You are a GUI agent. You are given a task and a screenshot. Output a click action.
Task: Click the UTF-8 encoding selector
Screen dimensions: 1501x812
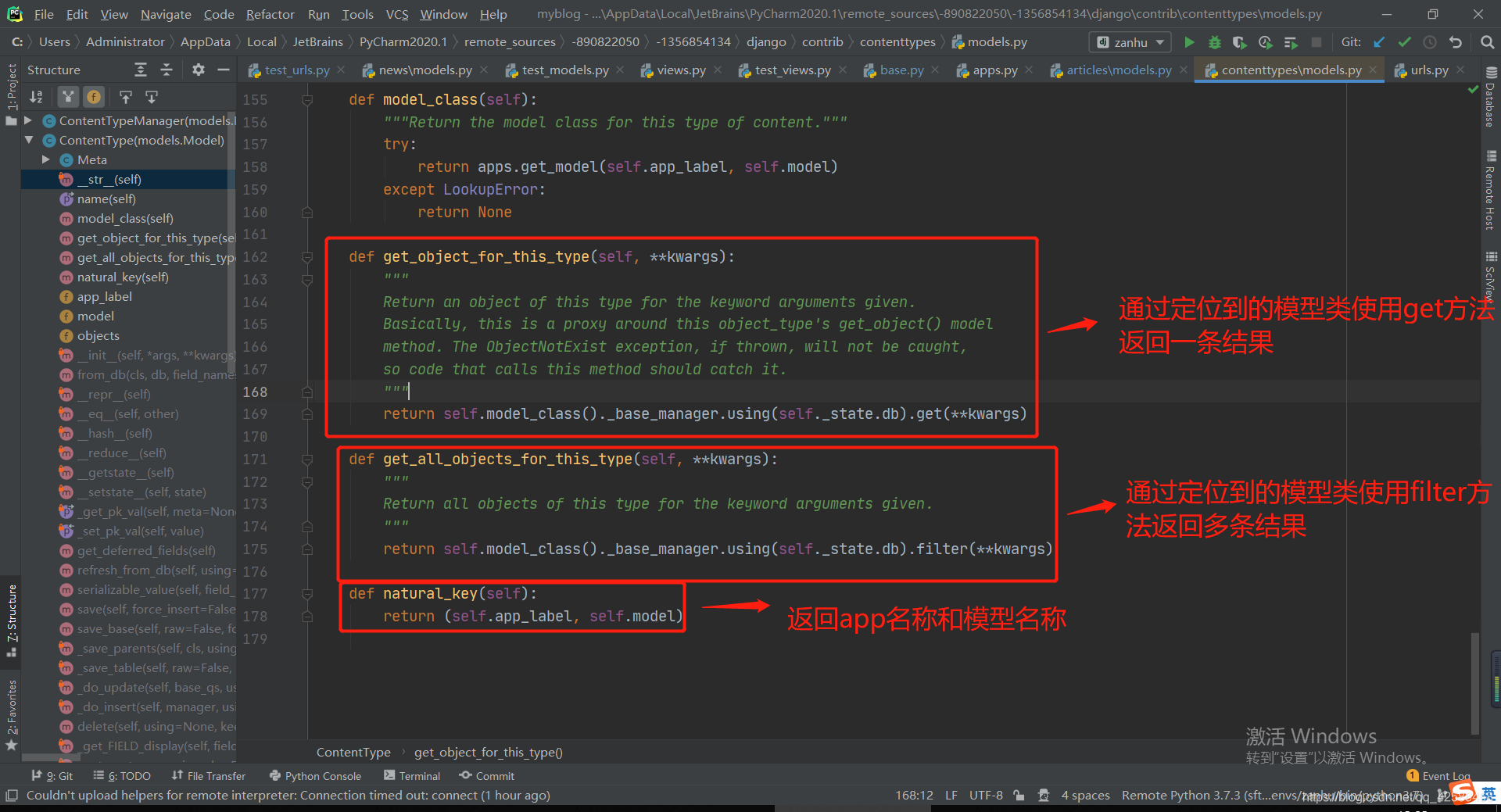[986, 796]
